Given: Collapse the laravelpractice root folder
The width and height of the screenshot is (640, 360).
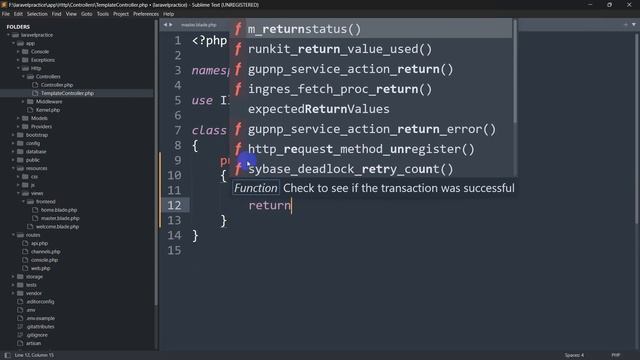Looking at the screenshot, I should (9, 35).
